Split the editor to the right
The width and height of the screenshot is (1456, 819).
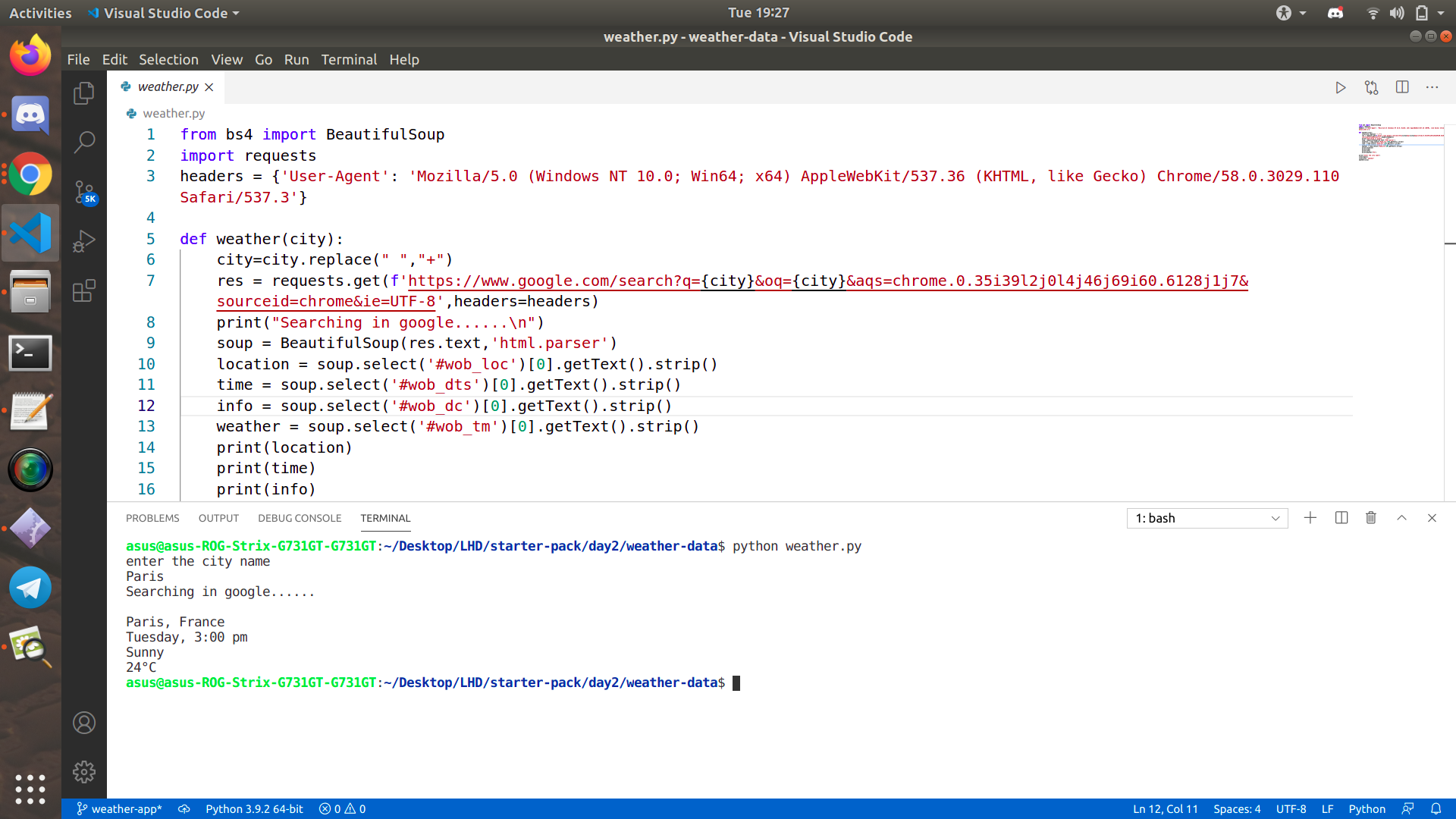[x=1402, y=88]
